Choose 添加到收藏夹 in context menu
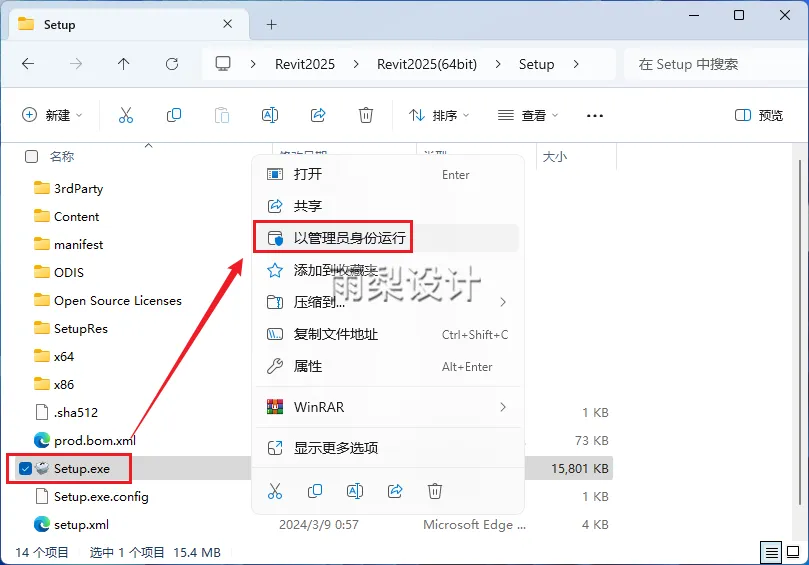 (387, 270)
